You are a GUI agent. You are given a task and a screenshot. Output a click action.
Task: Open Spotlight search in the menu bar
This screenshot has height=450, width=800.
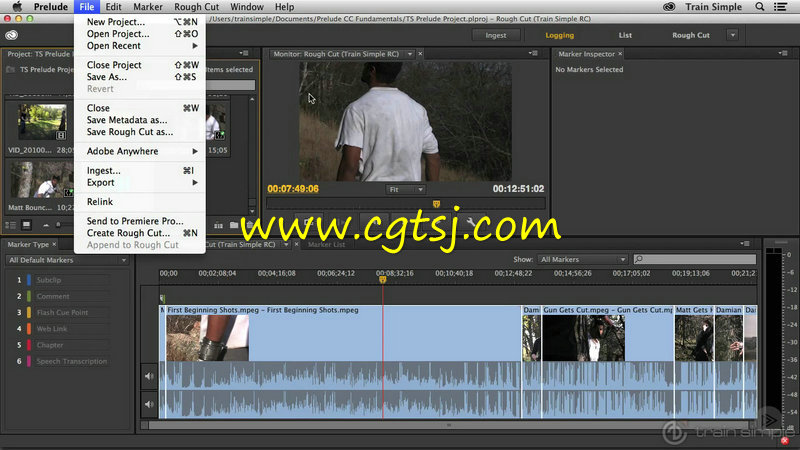760,7
